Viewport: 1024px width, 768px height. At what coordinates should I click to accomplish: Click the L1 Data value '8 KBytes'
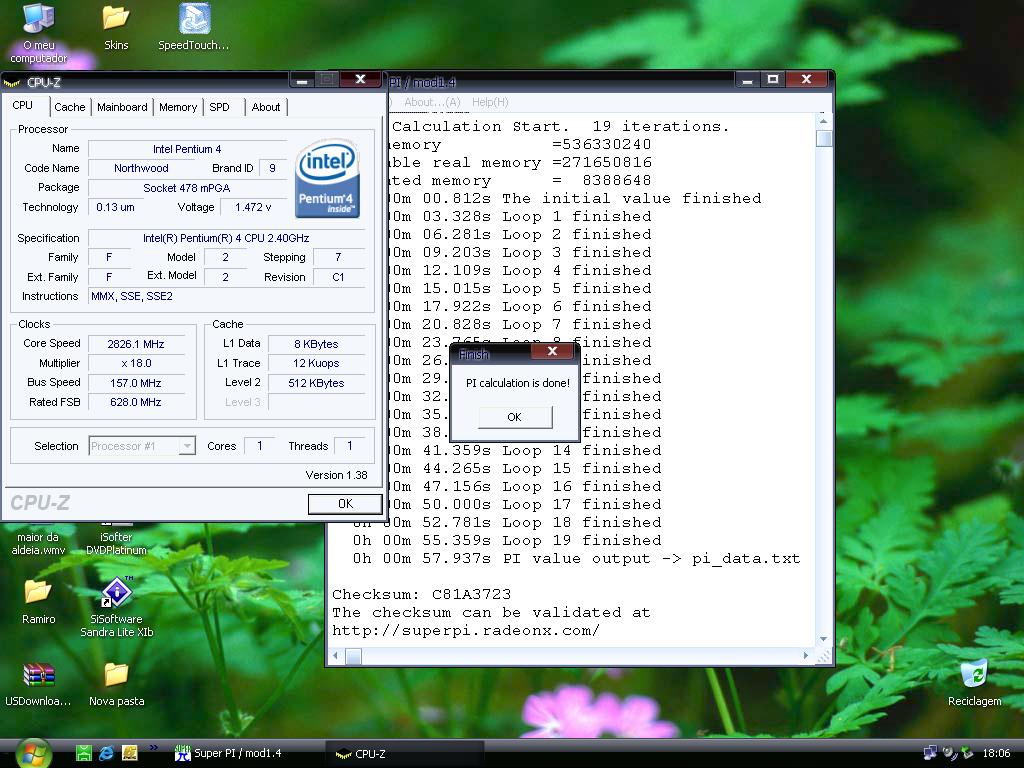click(x=316, y=344)
